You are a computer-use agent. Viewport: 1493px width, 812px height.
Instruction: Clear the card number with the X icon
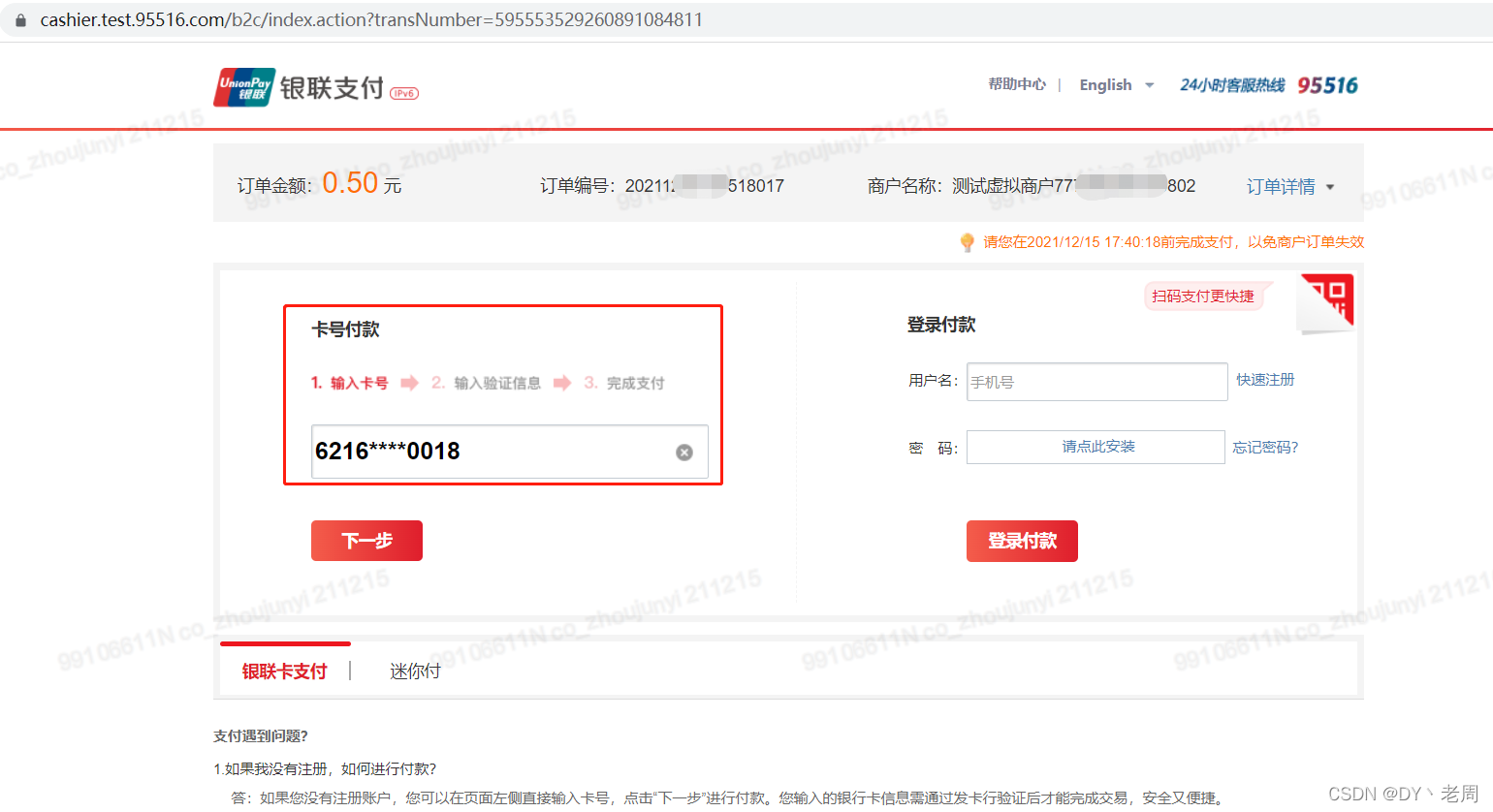[684, 453]
